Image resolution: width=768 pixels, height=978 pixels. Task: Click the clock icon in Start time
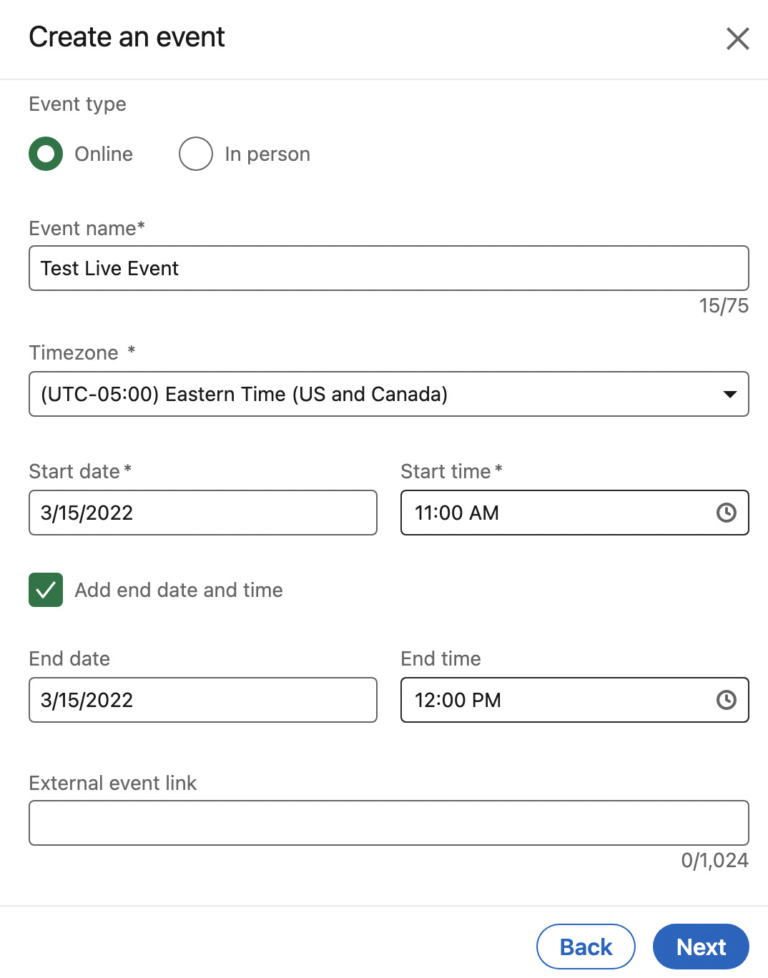(x=726, y=513)
